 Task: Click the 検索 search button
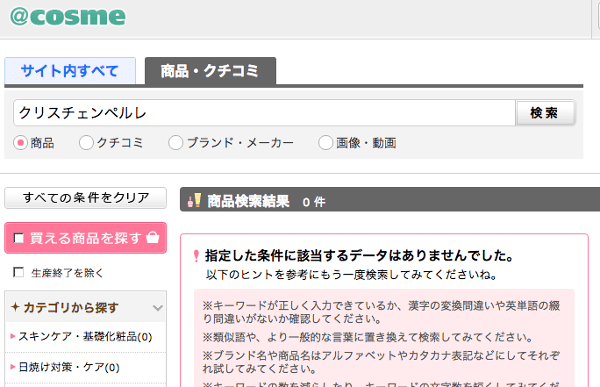coord(545,113)
